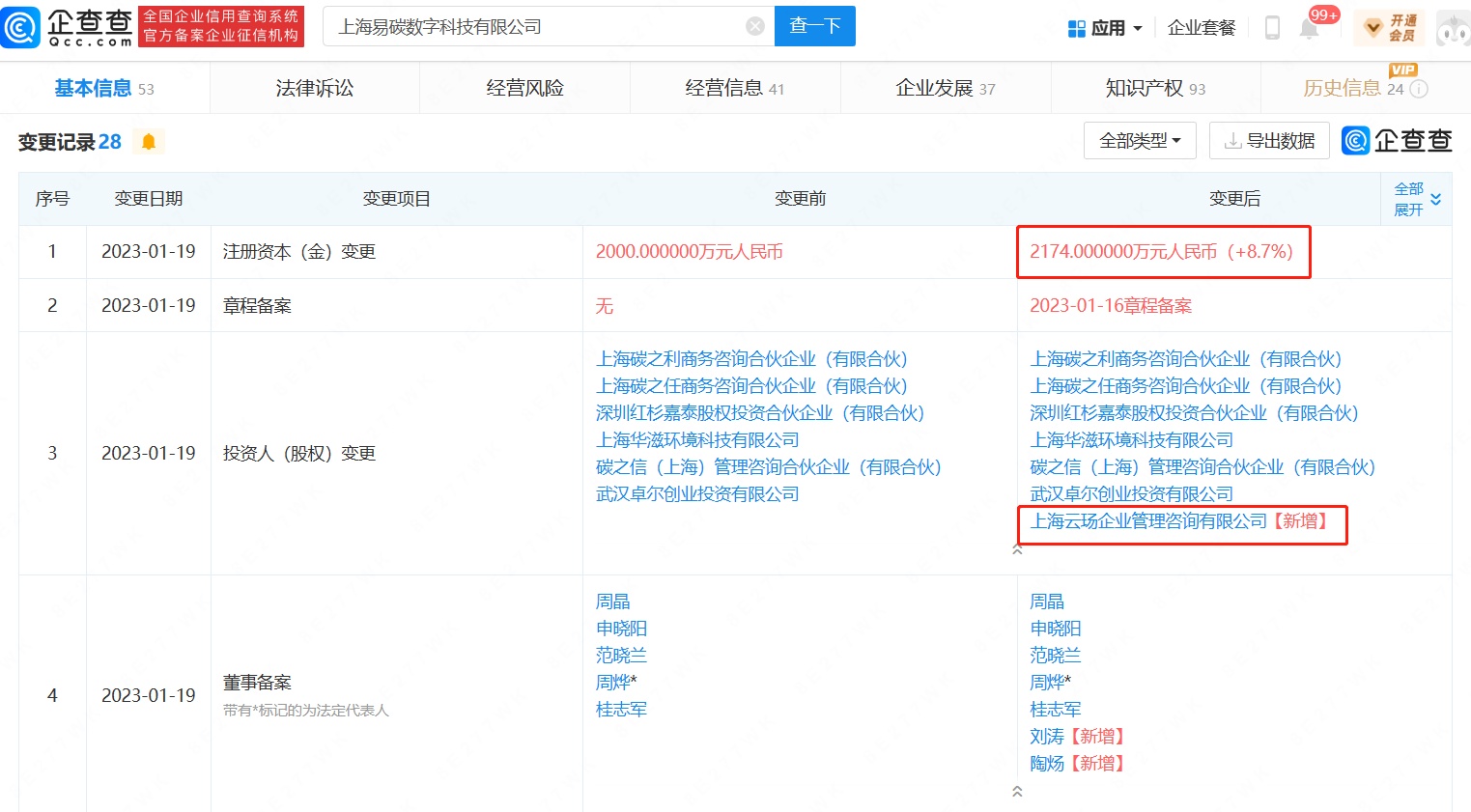
Task: Switch to 经营信息 tab
Action: point(735,89)
